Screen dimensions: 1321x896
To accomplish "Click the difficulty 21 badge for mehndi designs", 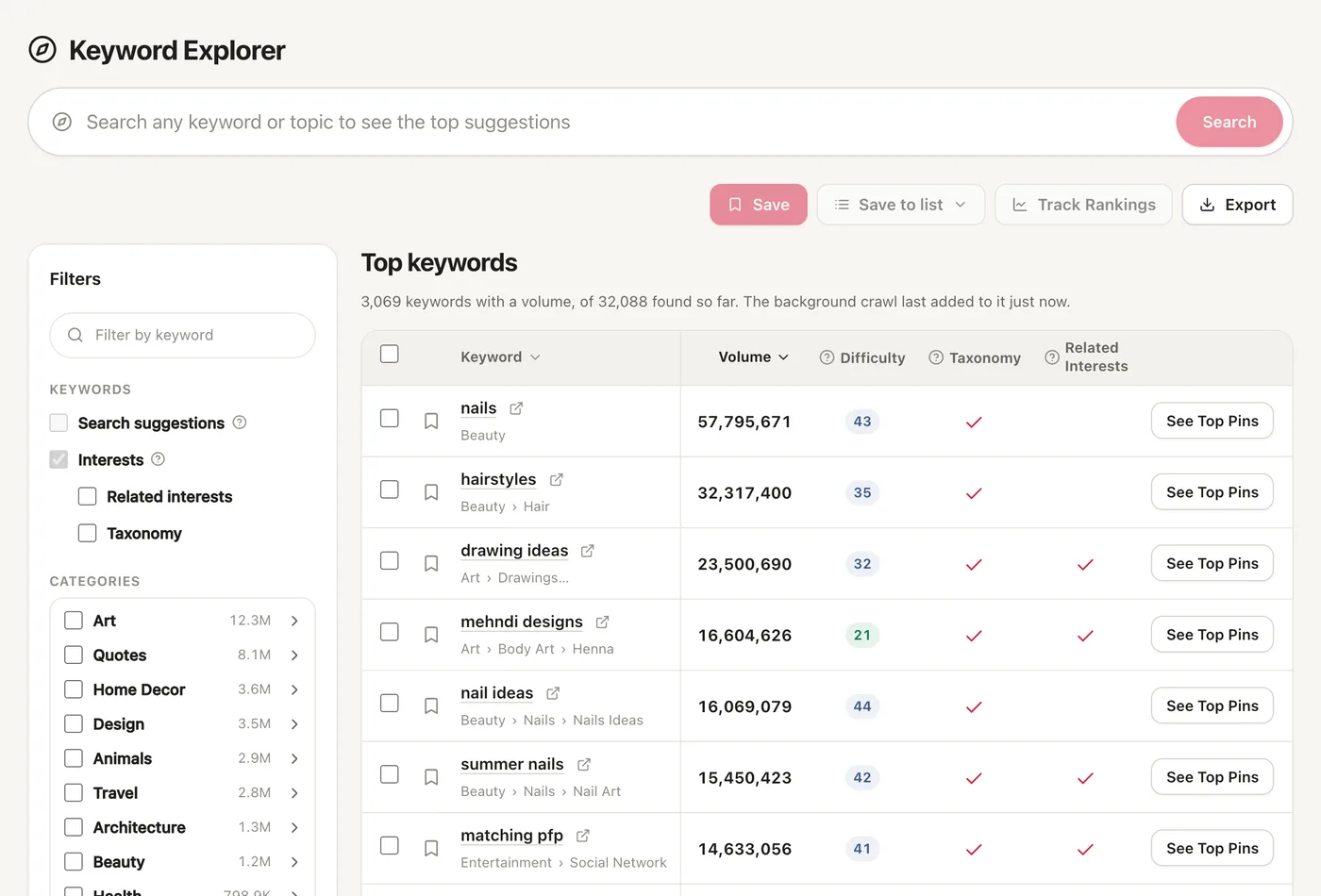I will [x=862, y=635].
